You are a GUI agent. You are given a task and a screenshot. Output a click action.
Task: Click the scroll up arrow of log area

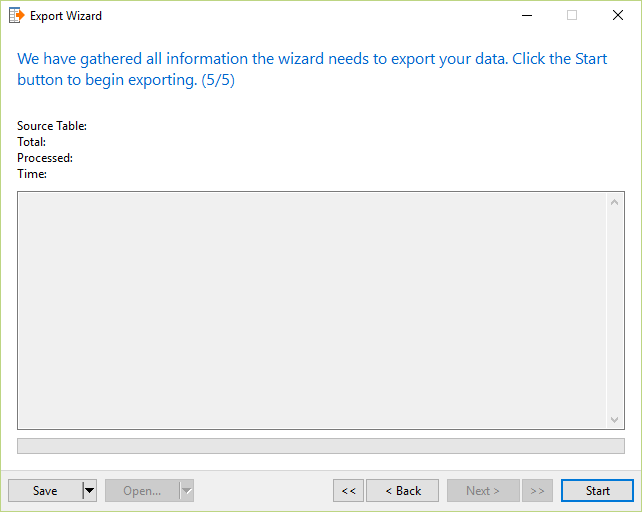[x=614, y=202]
